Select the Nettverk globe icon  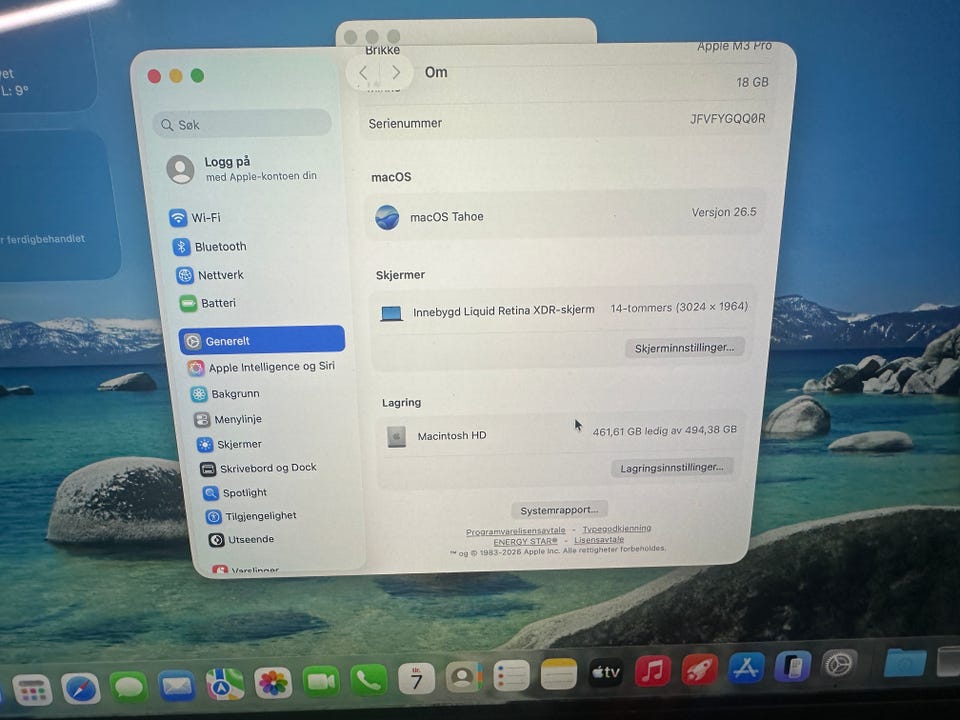pyautogui.click(x=185, y=275)
